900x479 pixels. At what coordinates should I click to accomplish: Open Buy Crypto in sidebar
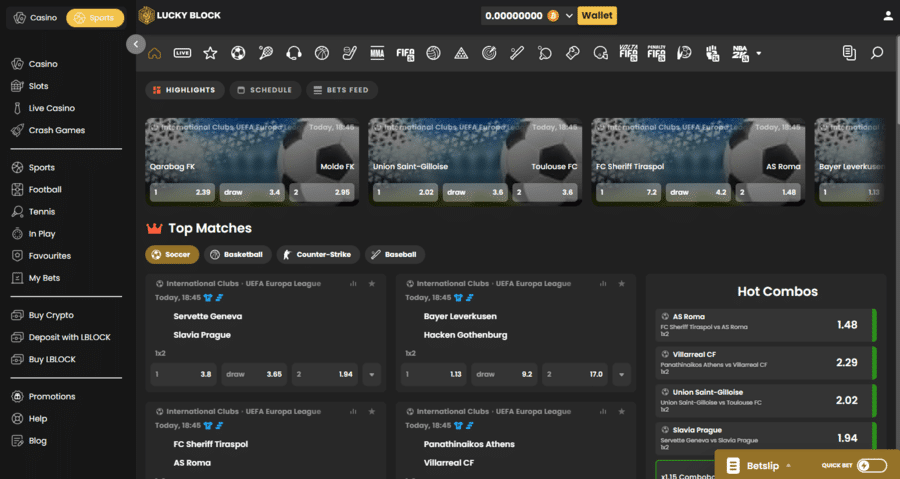51,315
